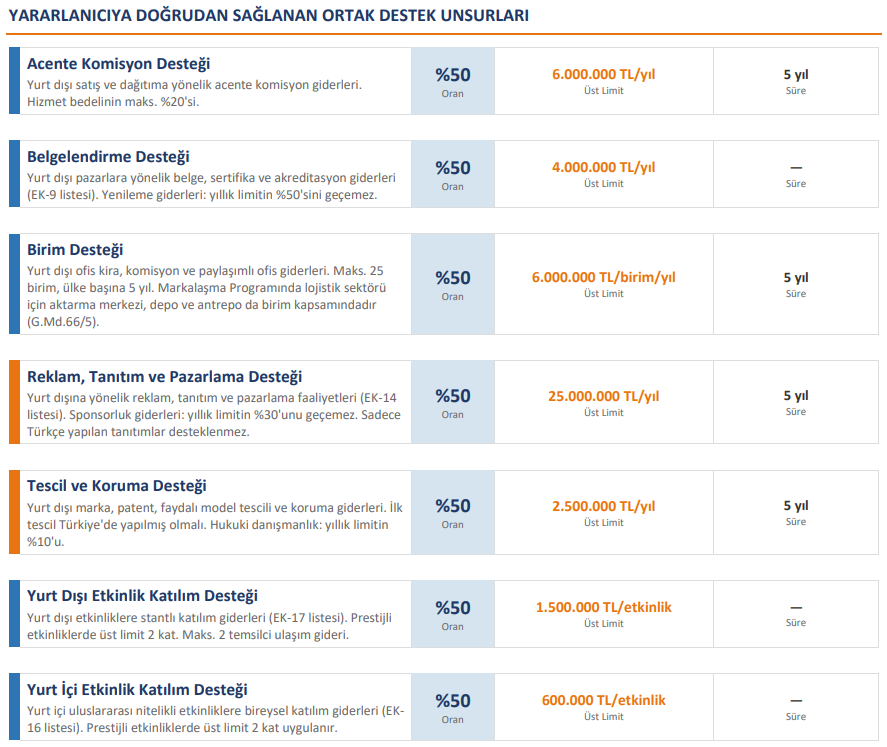Click the orange bar beside Tescil ve Koruma Desteği
Viewport: 887px width, 747px height.
tap(14, 512)
